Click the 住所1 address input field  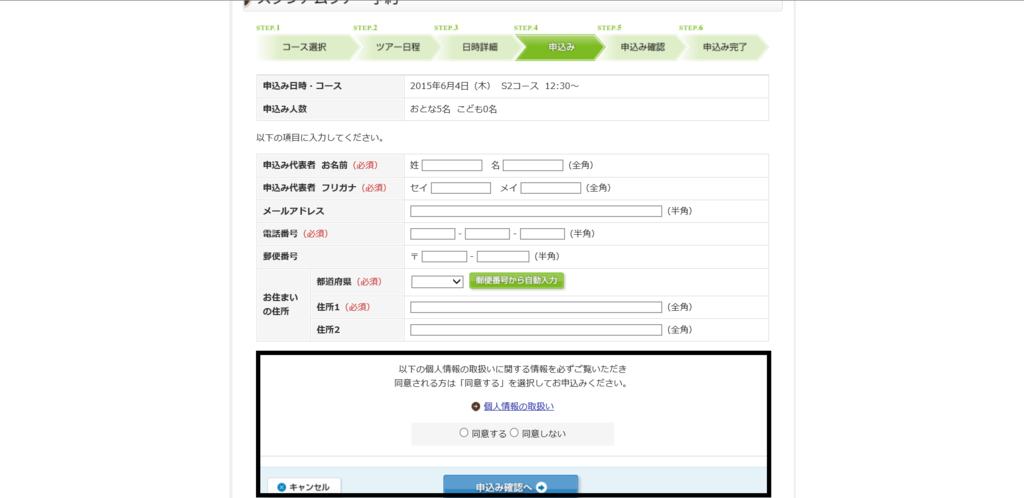tap(536, 307)
